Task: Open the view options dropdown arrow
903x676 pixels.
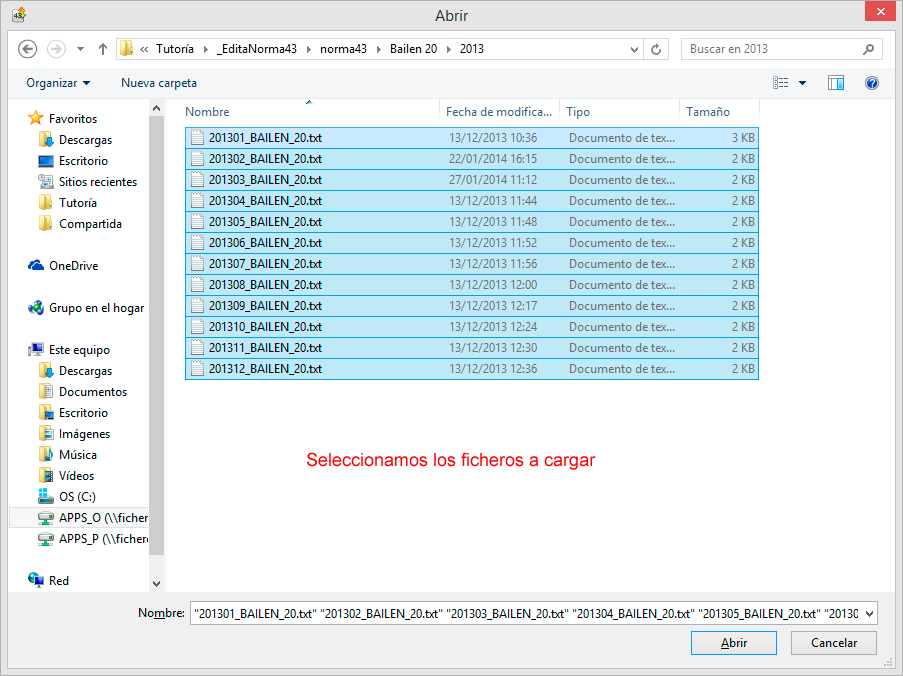Action: click(x=802, y=83)
